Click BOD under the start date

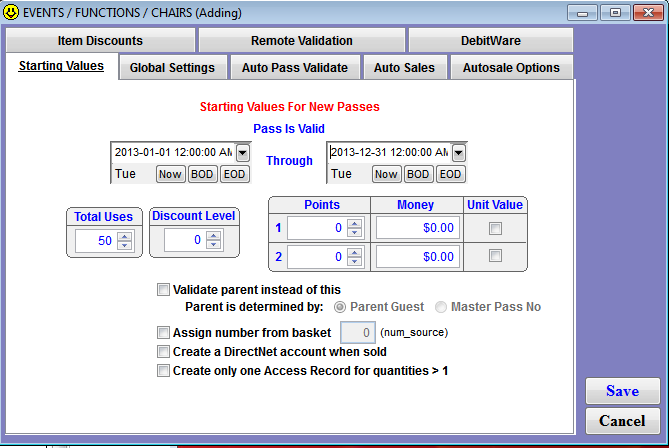[x=202, y=174]
